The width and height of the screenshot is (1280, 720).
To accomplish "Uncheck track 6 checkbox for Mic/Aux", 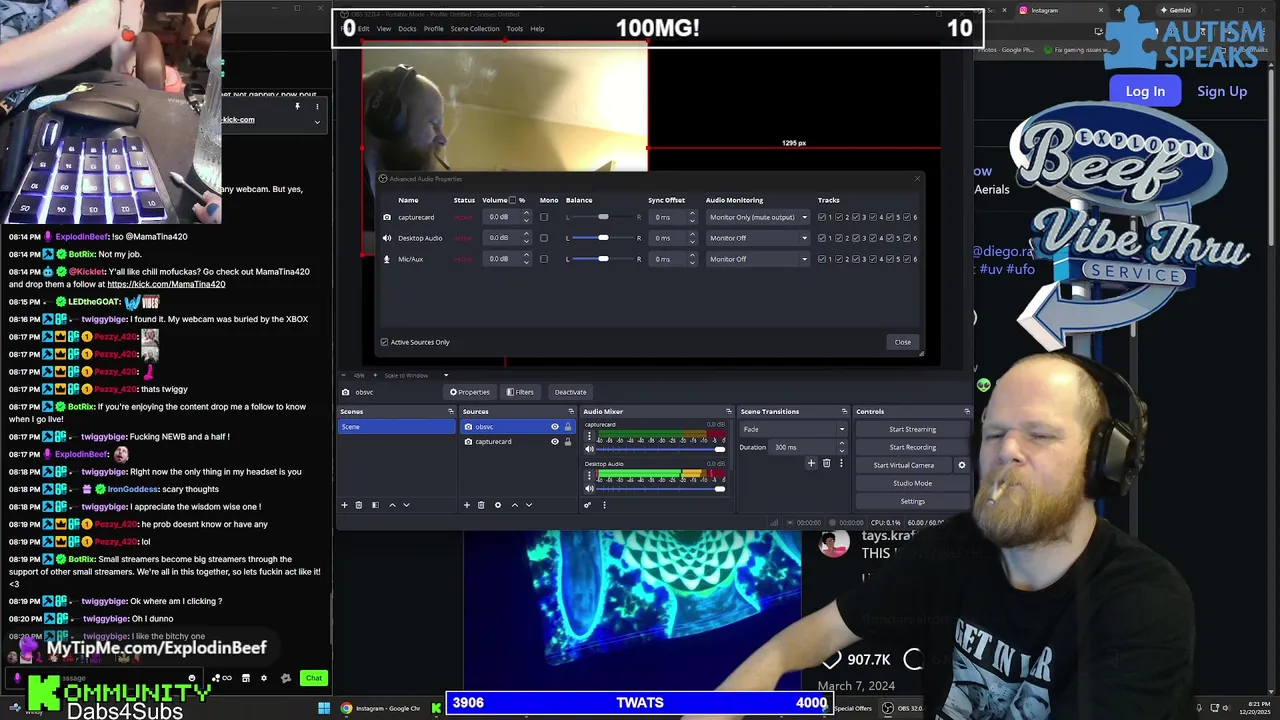I will point(907,259).
